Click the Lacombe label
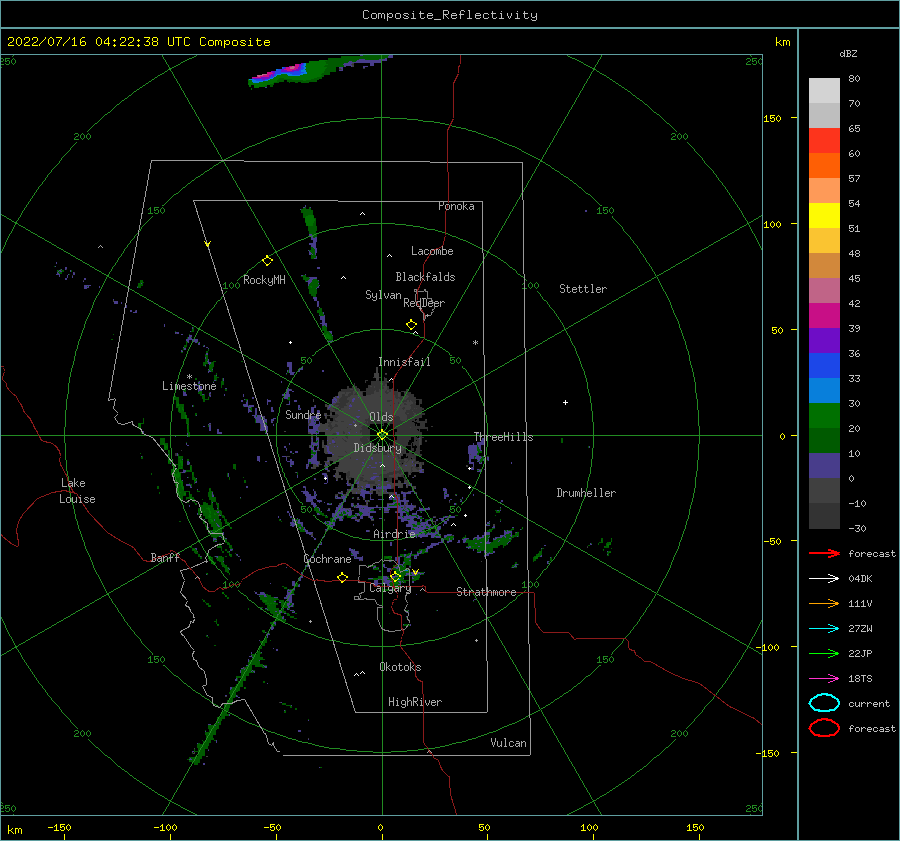This screenshot has height=841, width=900. (432, 251)
